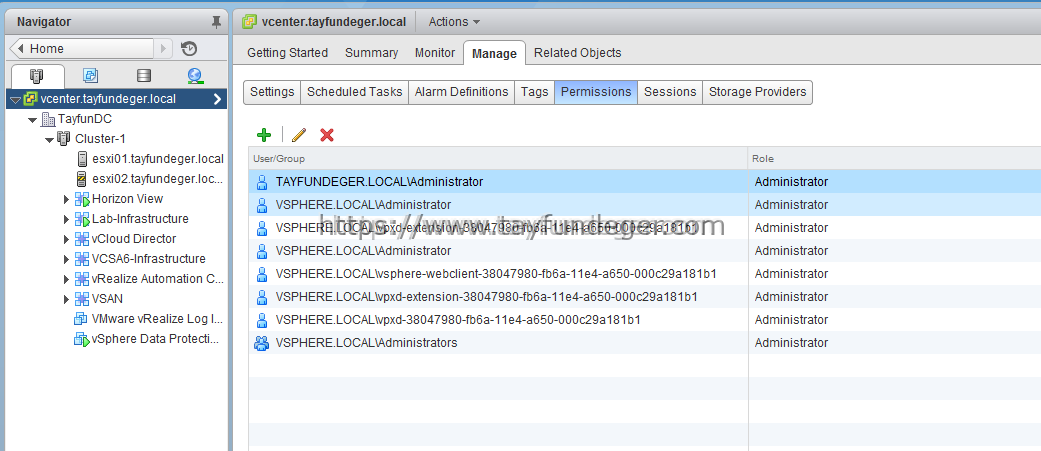Open the Related Objects tab
Screen dimensions: 1041x451
tap(578, 52)
